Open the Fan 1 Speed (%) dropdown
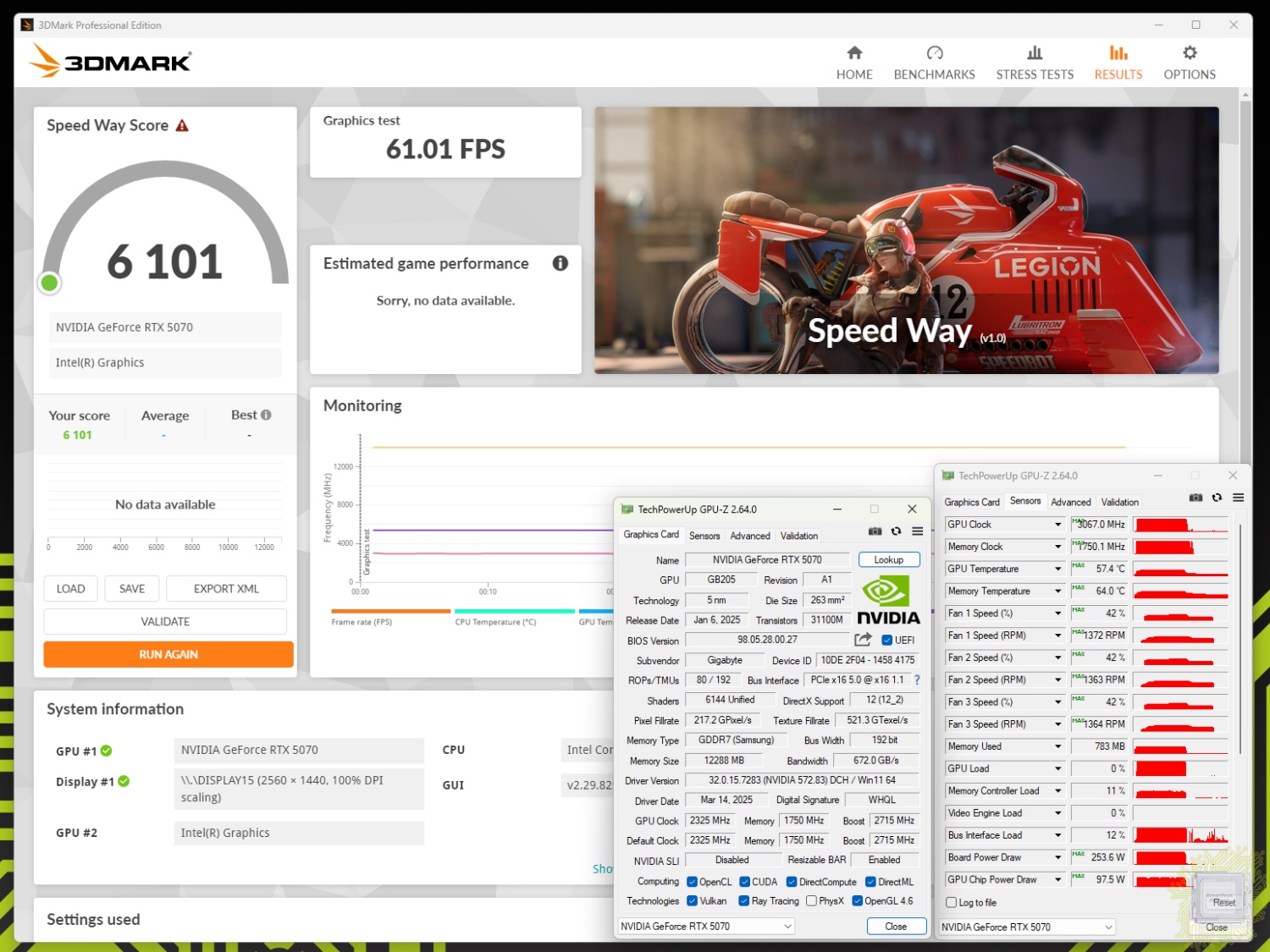 pyautogui.click(x=1057, y=614)
